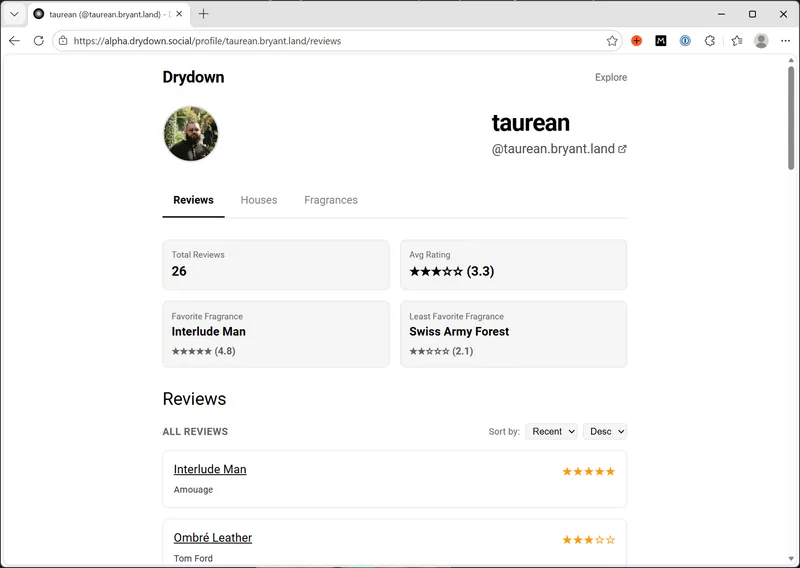Open the orange plus extension icon

coord(636,41)
